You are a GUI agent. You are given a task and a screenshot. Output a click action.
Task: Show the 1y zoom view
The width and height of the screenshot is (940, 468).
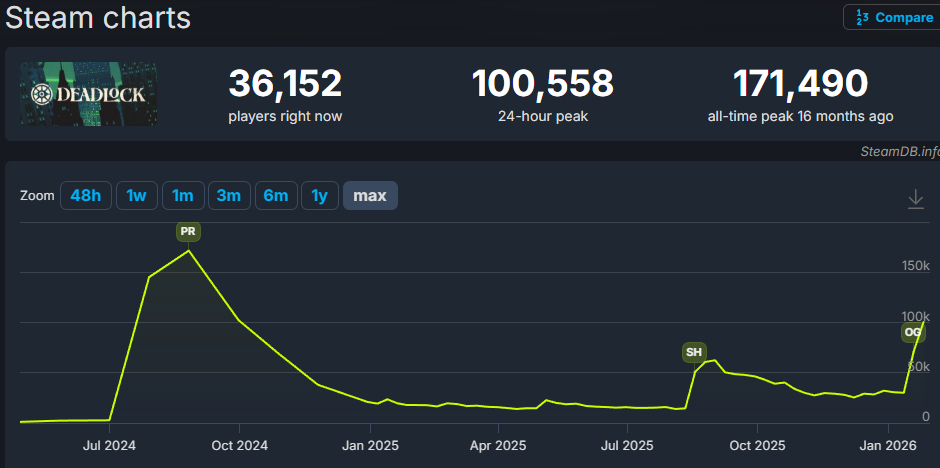[319, 195]
